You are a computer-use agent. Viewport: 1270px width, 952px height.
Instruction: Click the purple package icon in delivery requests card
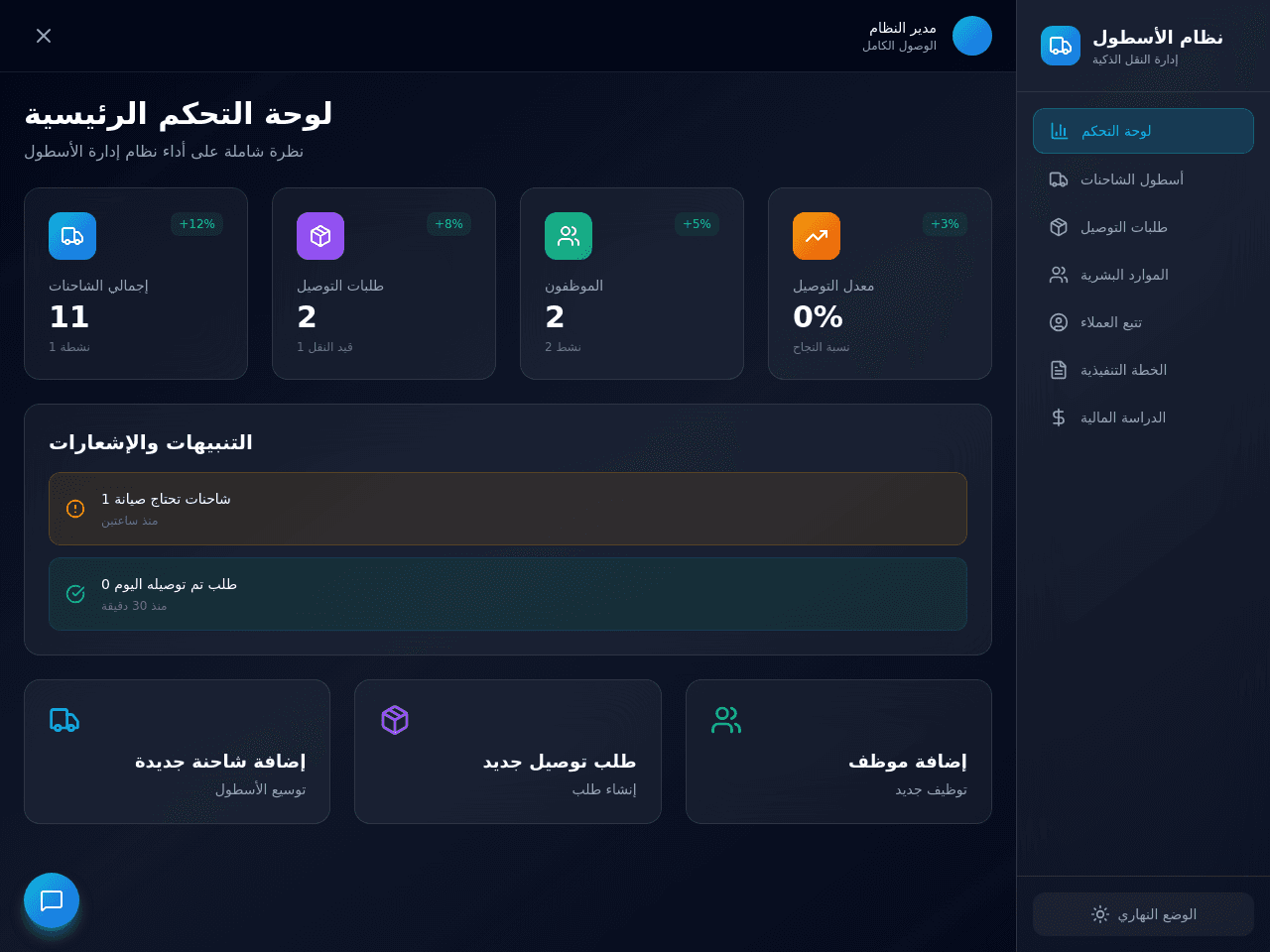click(320, 236)
